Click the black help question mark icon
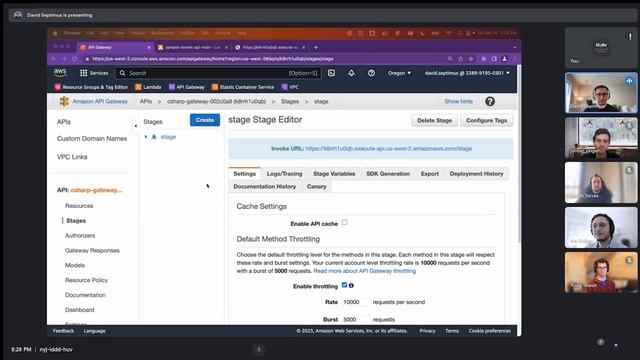 (x=490, y=101)
